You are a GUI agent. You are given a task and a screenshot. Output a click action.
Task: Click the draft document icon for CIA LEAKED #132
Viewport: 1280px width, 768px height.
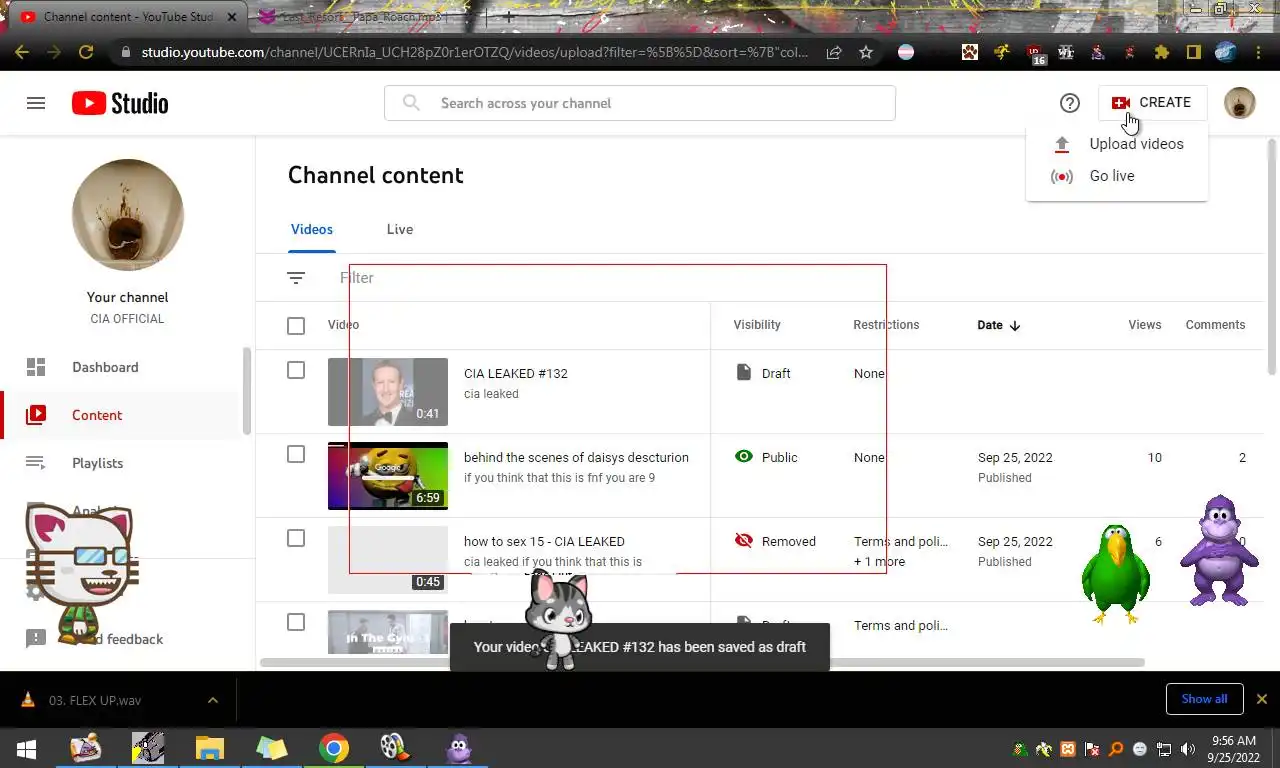coord(743,373)
